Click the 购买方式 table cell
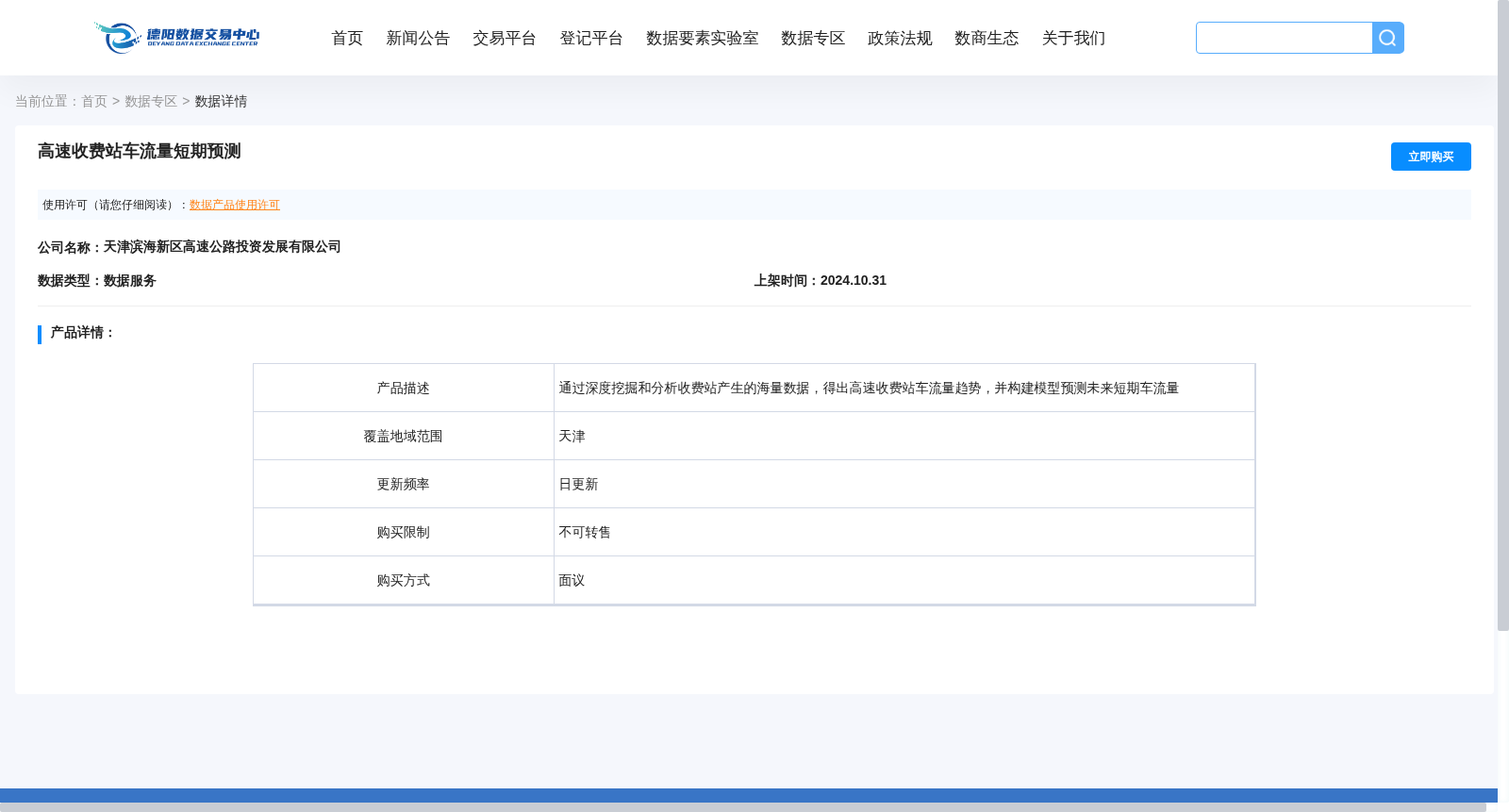The image size is (1509, 812). pos(404,580)
